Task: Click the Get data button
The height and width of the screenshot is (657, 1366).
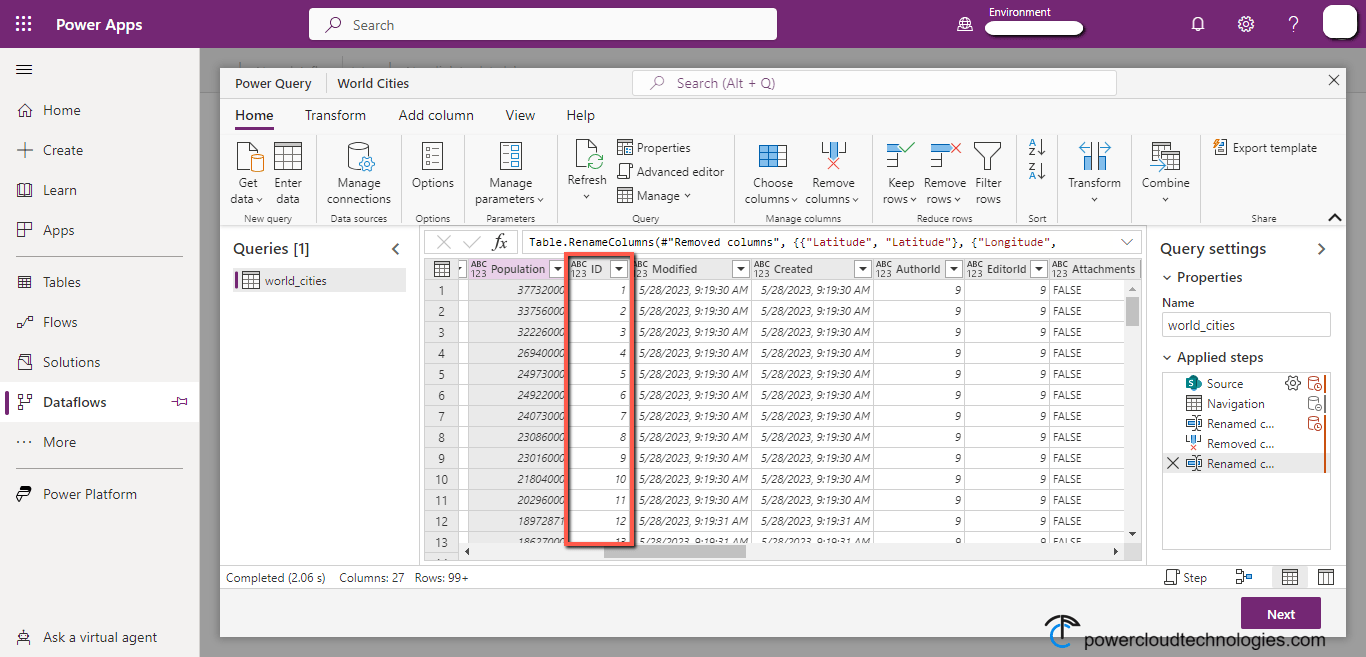Action: pyautogui.click(x=249, y=173)
